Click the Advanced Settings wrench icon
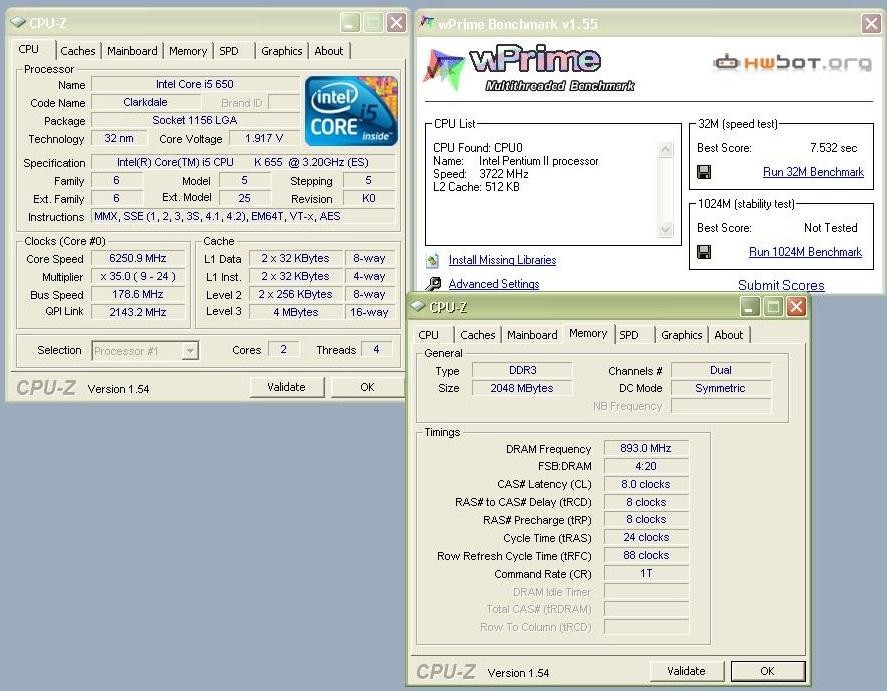The image size is (887, 691). (433, 283)
